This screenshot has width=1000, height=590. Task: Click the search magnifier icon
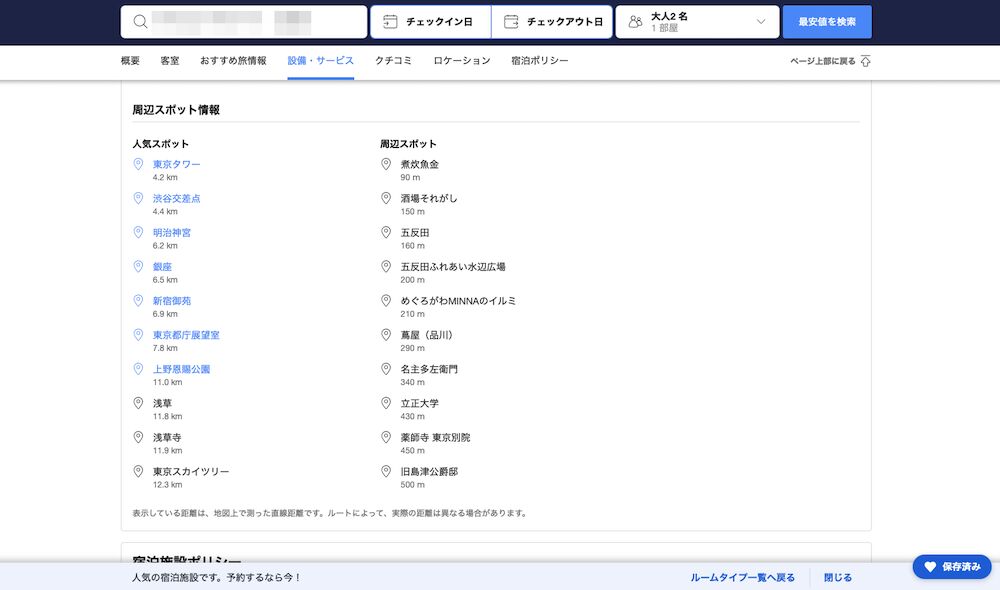(140, 22)
